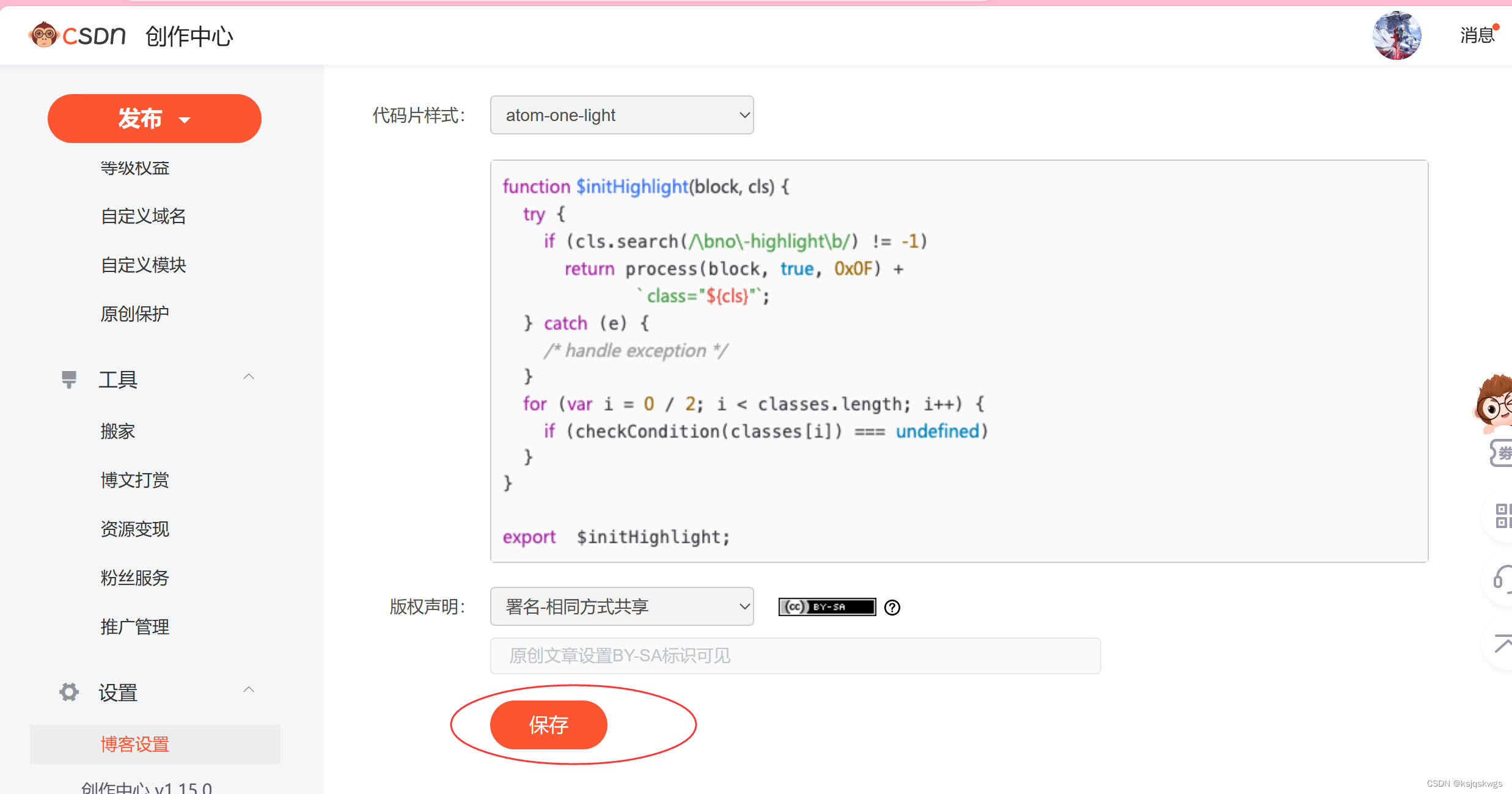This screenshot has width=1512, height=794.
Task: Click the license help question mark icon
Action: coord(892,608)
